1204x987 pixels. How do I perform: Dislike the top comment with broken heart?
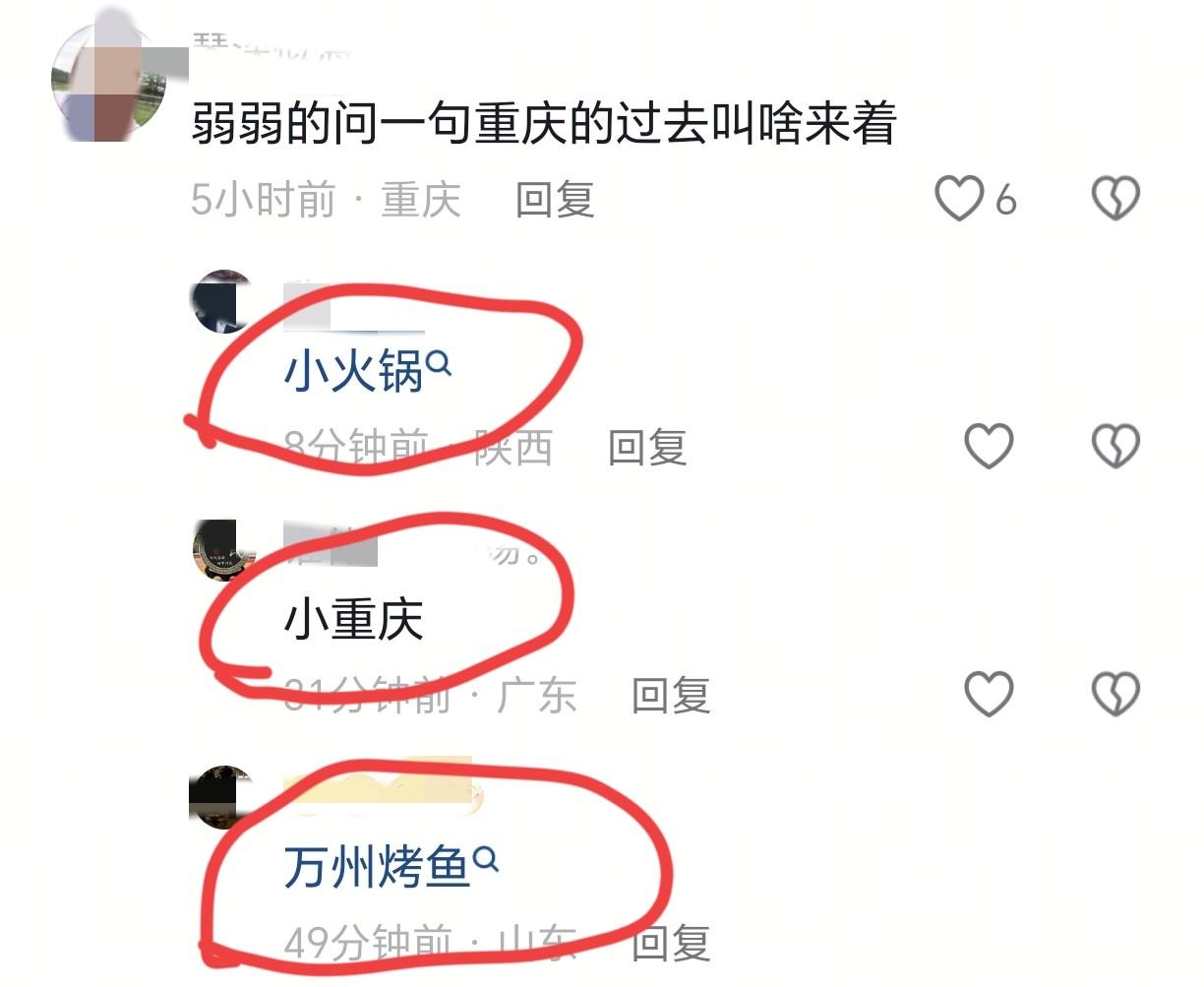(1115, 199)
